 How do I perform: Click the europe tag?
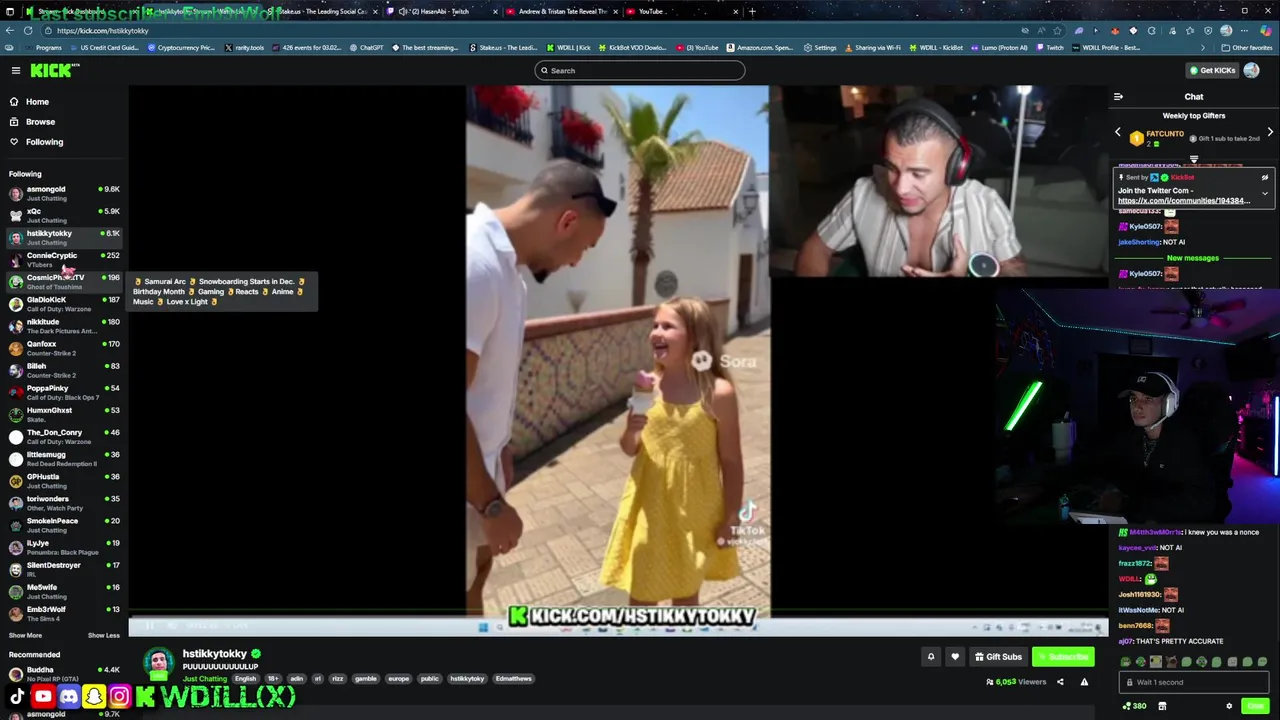398,678
